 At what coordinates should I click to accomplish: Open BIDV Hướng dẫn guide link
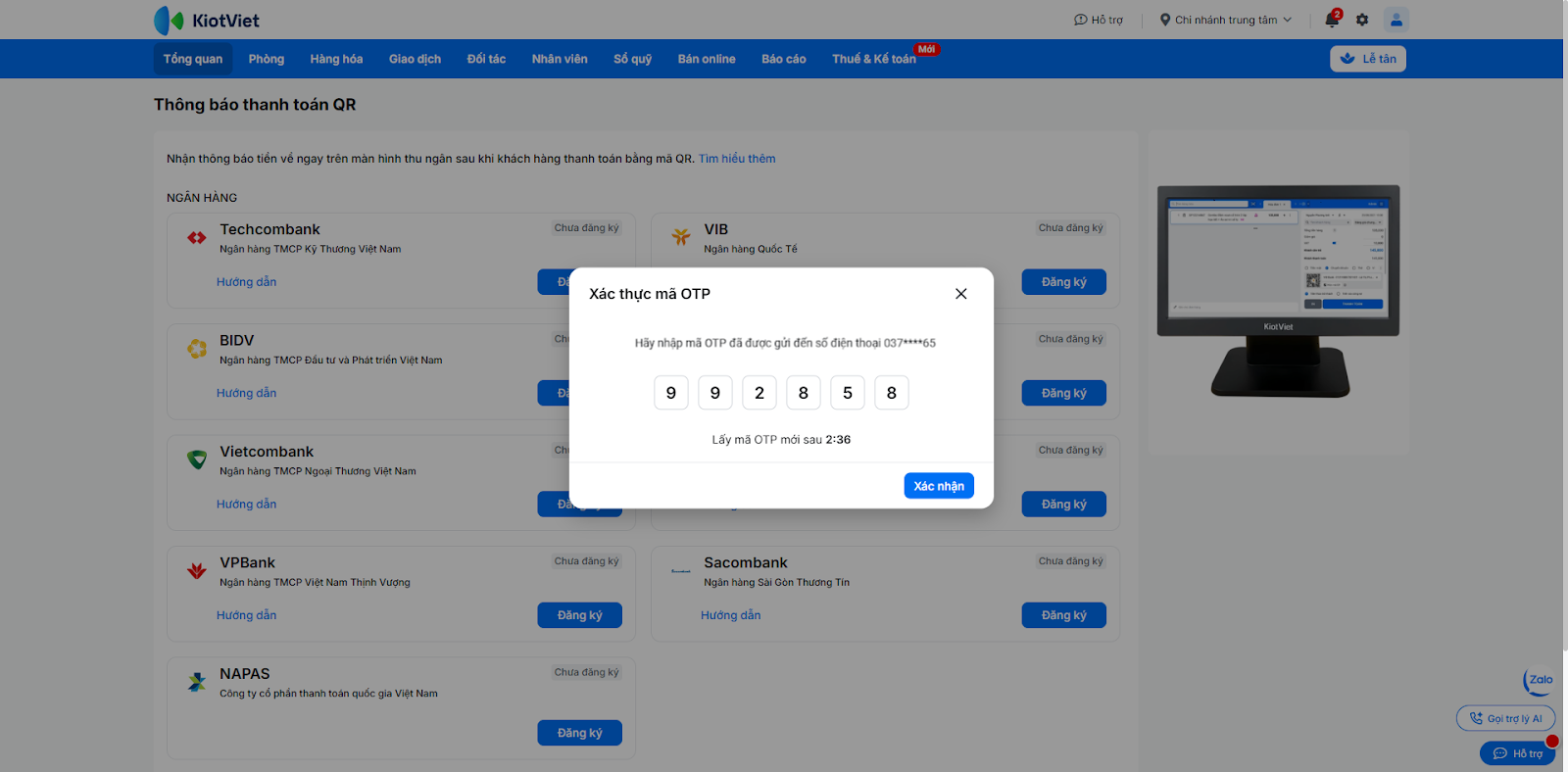pos(247,393)
